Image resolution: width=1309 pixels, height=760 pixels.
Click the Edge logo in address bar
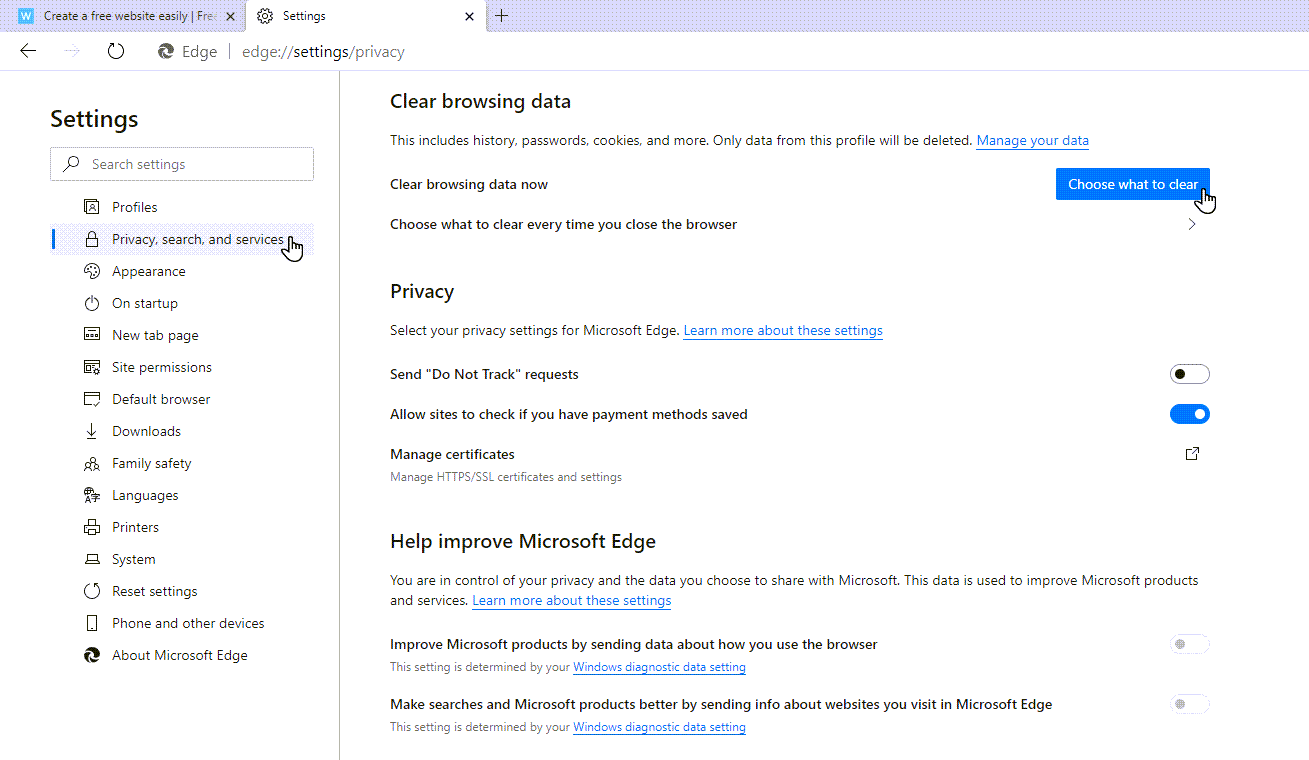[x=166, y=51]
